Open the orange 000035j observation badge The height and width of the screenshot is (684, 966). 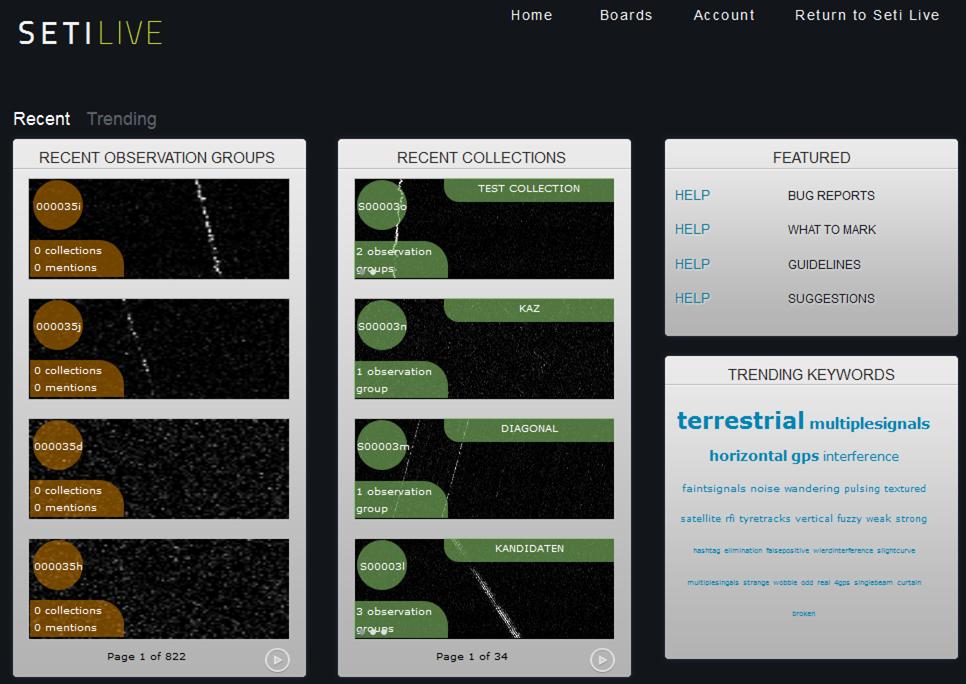point(58,326)
